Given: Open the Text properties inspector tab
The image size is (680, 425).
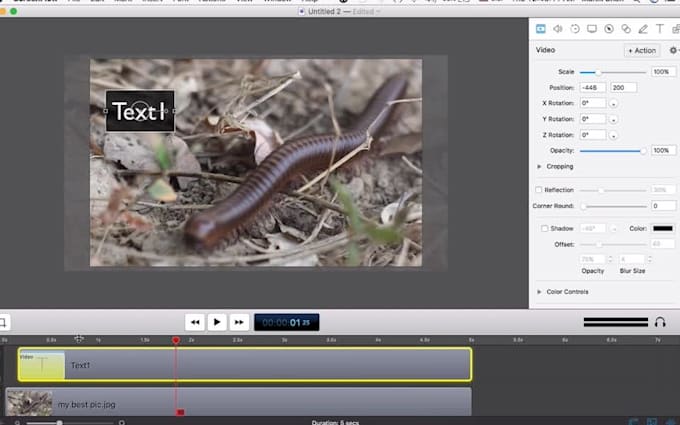Looking at the screenshot, I should pos(660,29).
